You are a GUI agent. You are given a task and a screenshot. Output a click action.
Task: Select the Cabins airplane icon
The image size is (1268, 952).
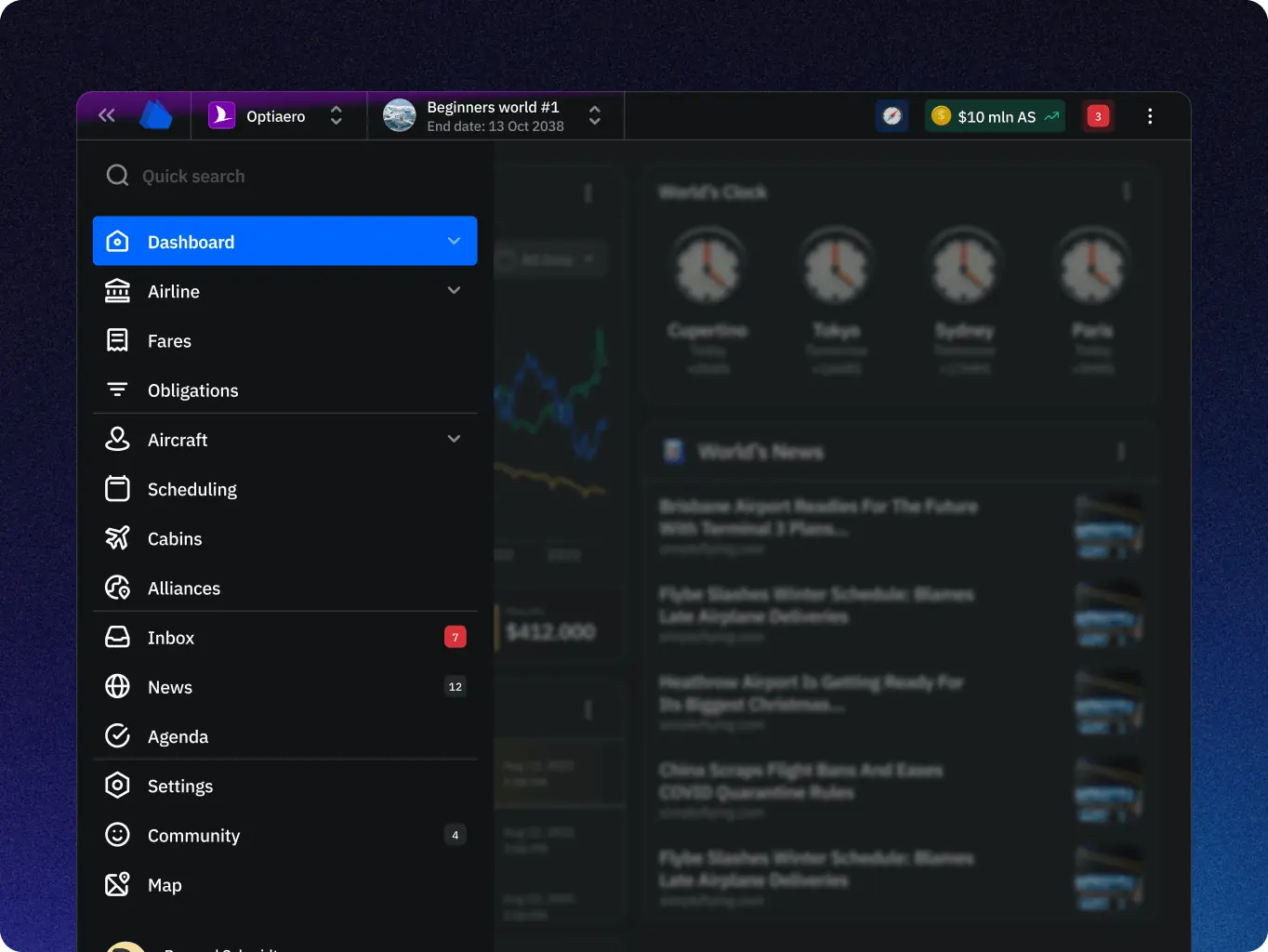(117, 538)
